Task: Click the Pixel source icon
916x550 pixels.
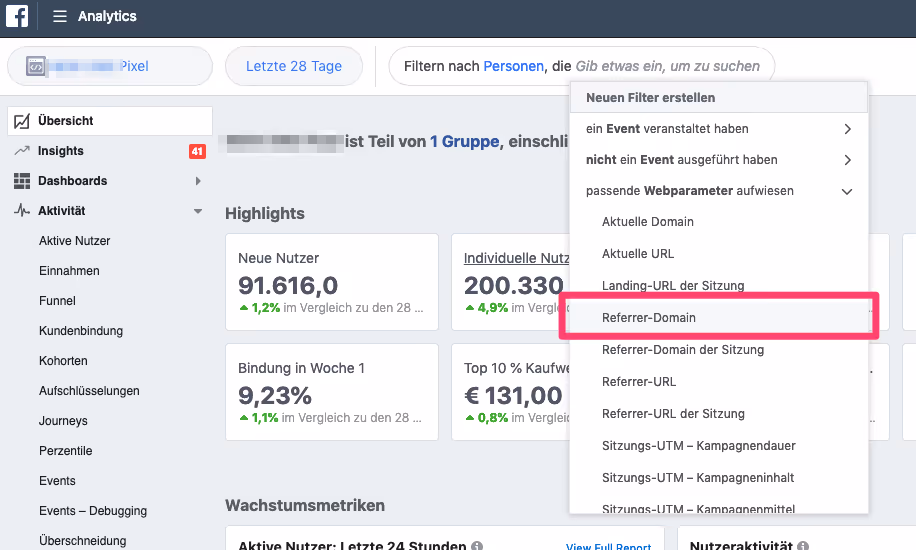Action: (36, 66)
